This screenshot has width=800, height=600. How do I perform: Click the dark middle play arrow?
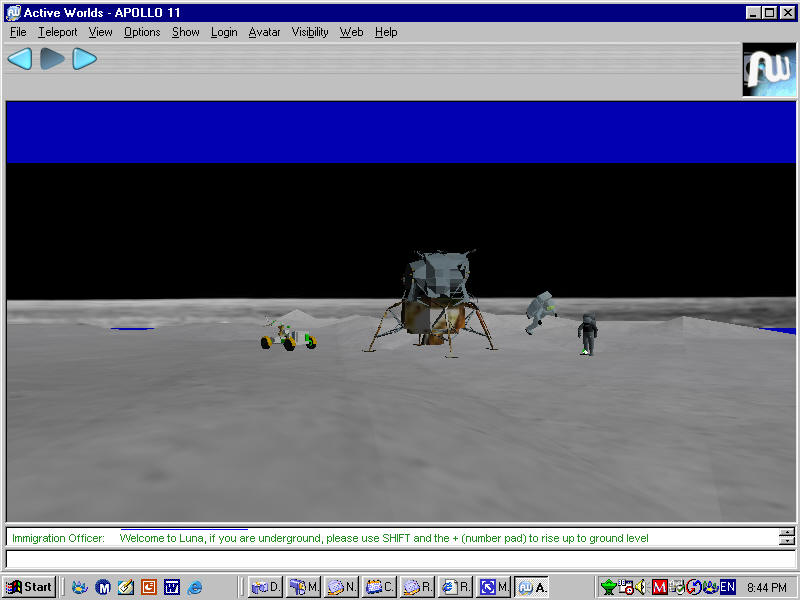[52, 59]
